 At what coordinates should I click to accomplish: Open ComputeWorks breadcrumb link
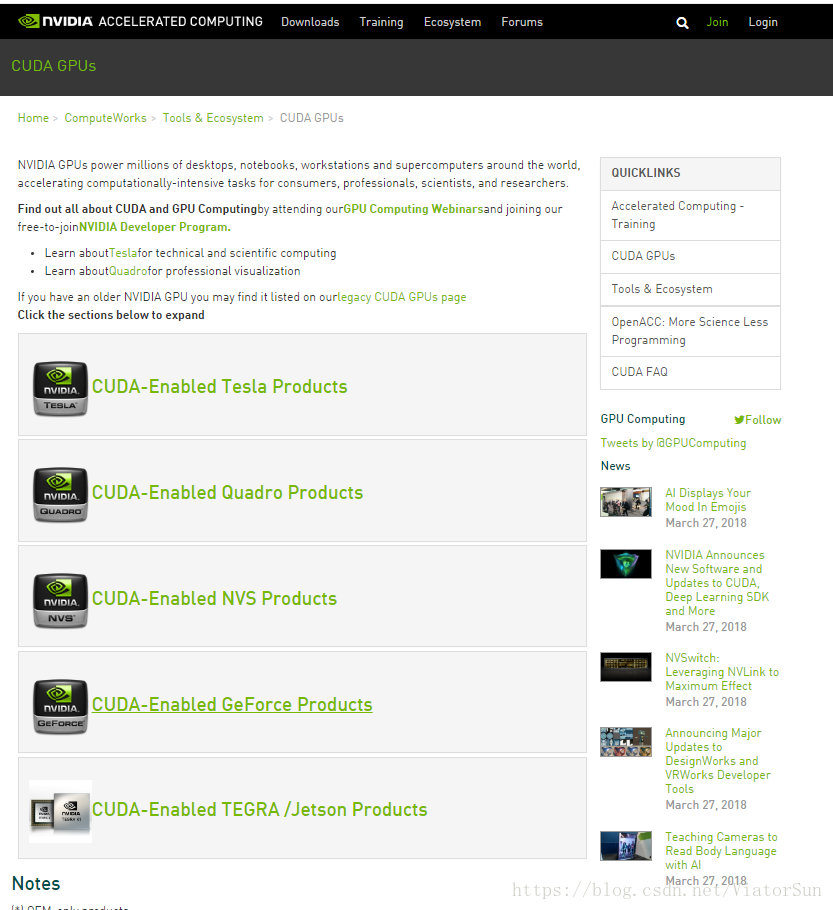[106, 118]
